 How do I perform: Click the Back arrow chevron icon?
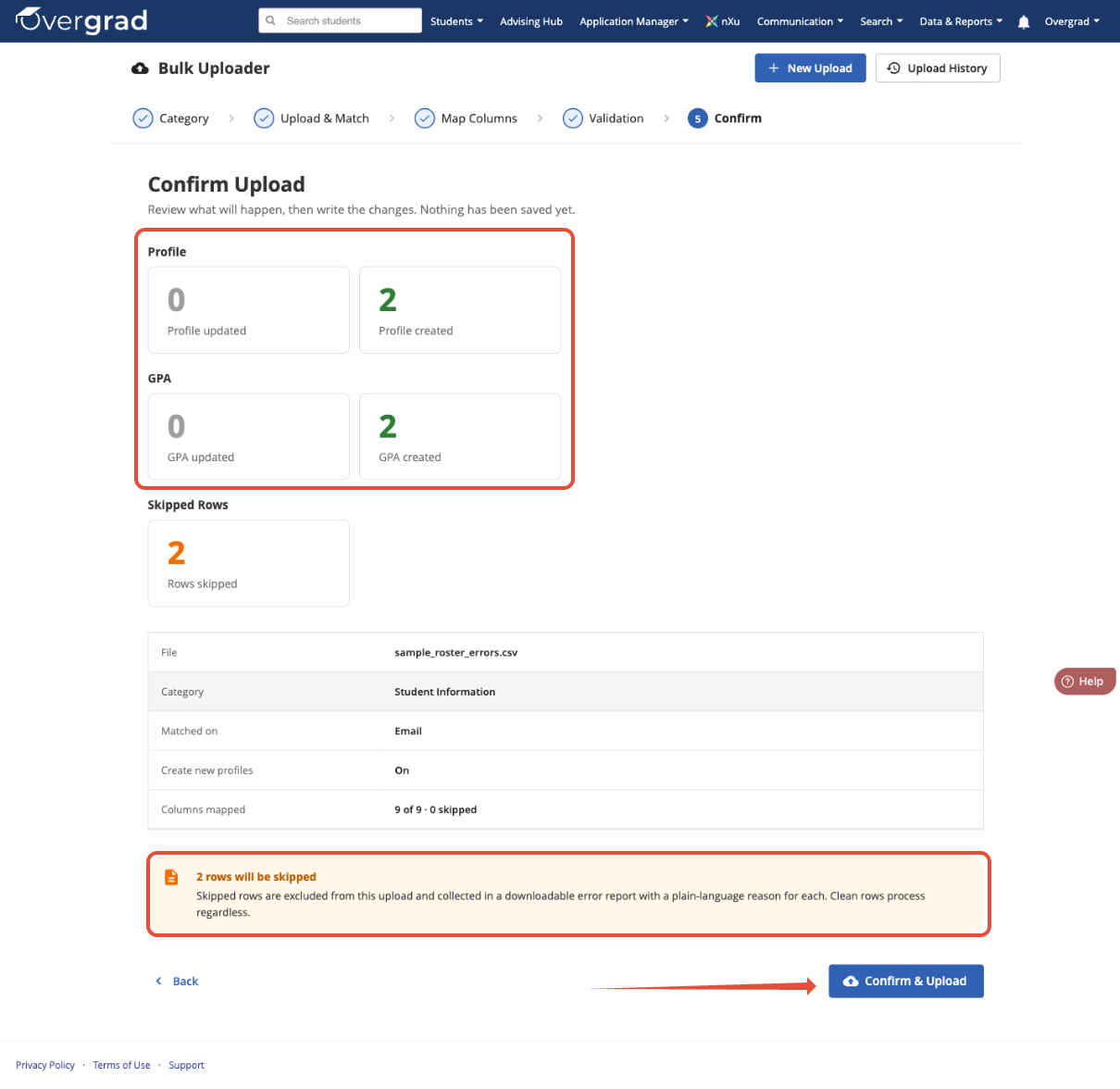click(x=158, y=982)
